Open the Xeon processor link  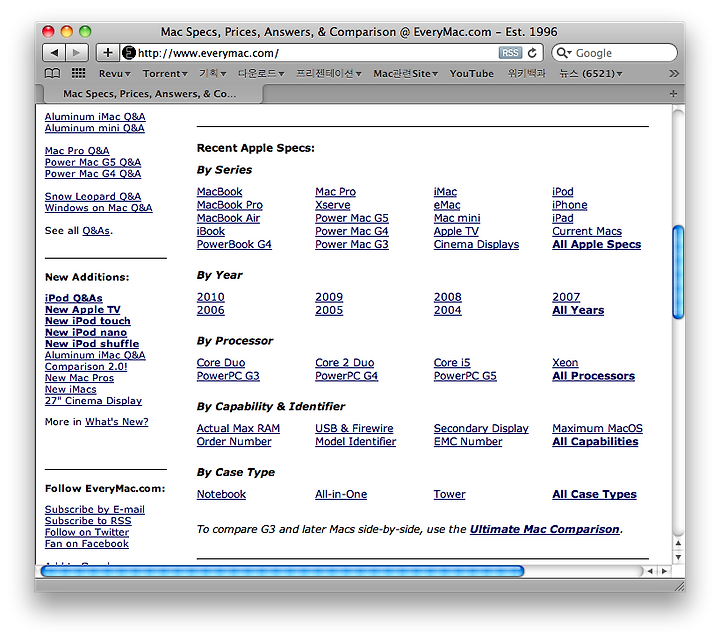pyautogui.click(x=565, y=363)
